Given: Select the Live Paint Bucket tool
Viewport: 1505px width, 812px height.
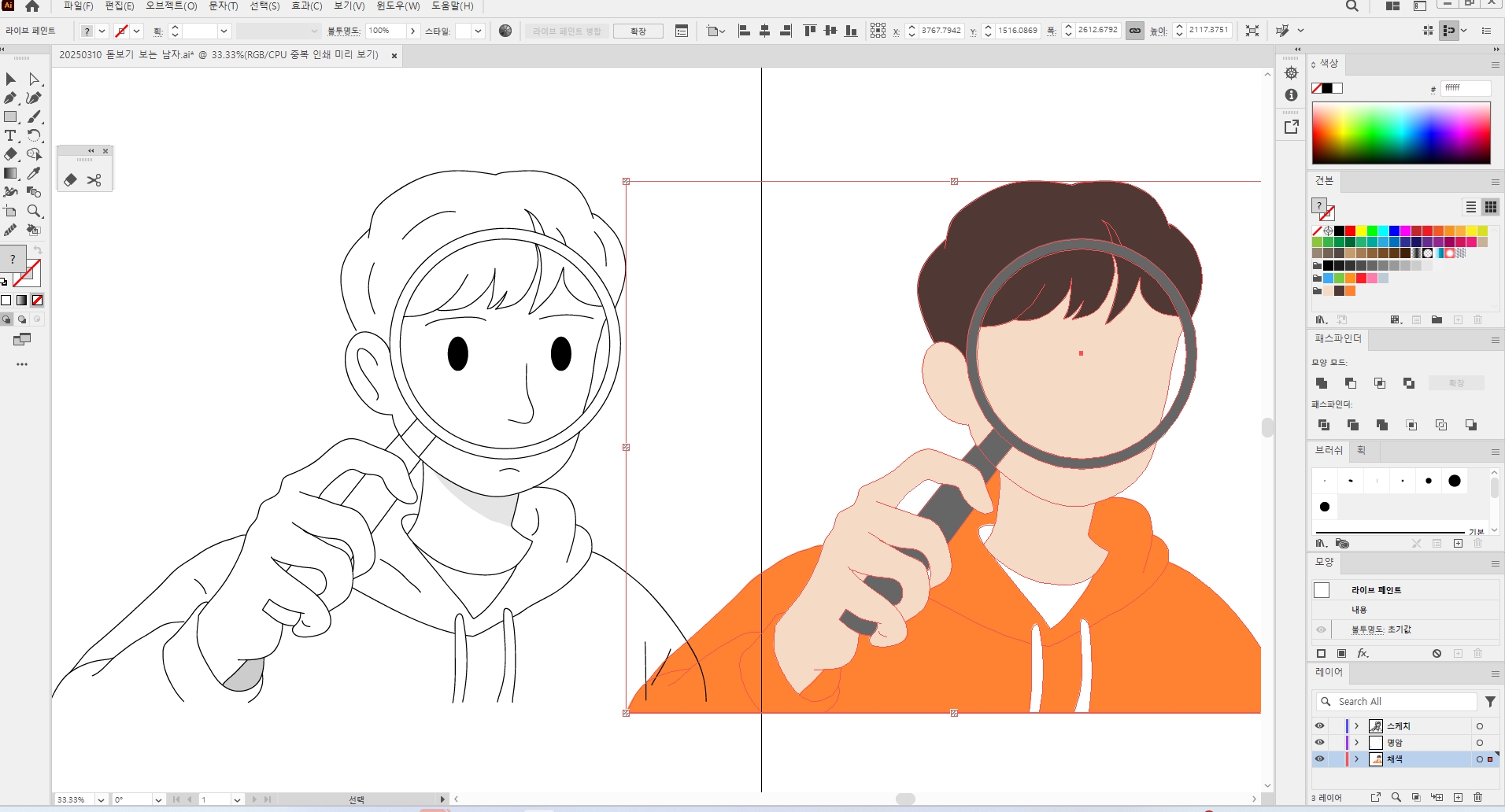Looking at the screenshot, I should coord(34,230).
